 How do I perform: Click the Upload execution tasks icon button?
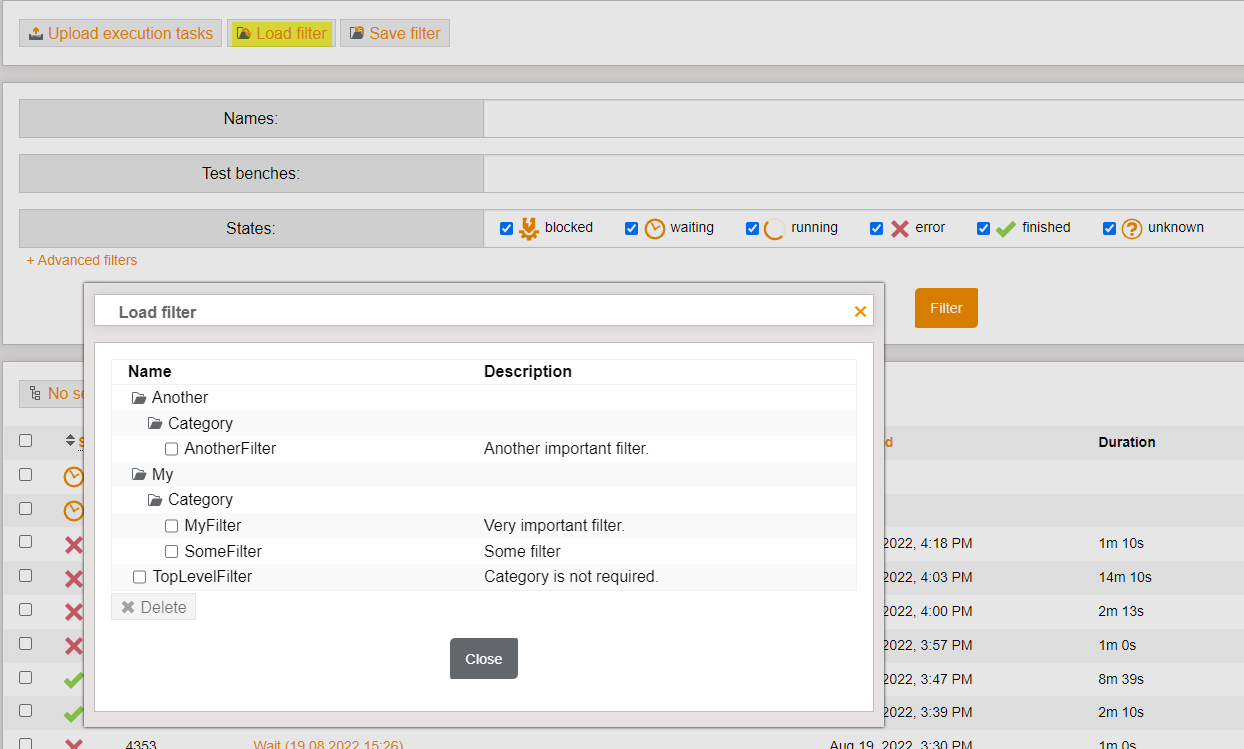35,32
